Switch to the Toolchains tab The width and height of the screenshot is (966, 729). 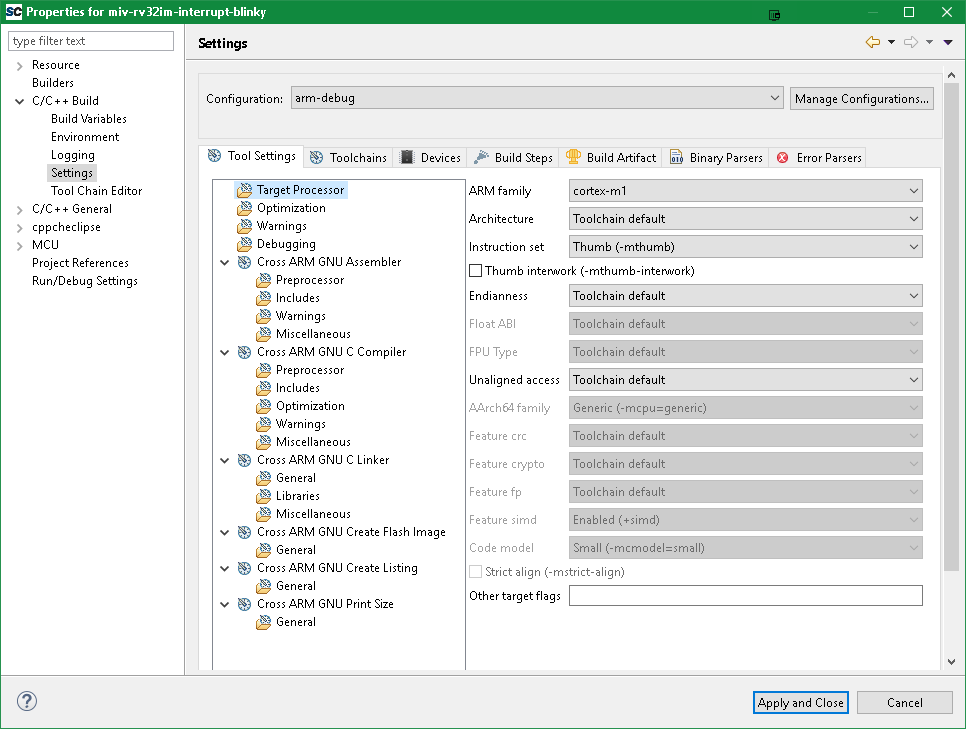click(348, 157)
